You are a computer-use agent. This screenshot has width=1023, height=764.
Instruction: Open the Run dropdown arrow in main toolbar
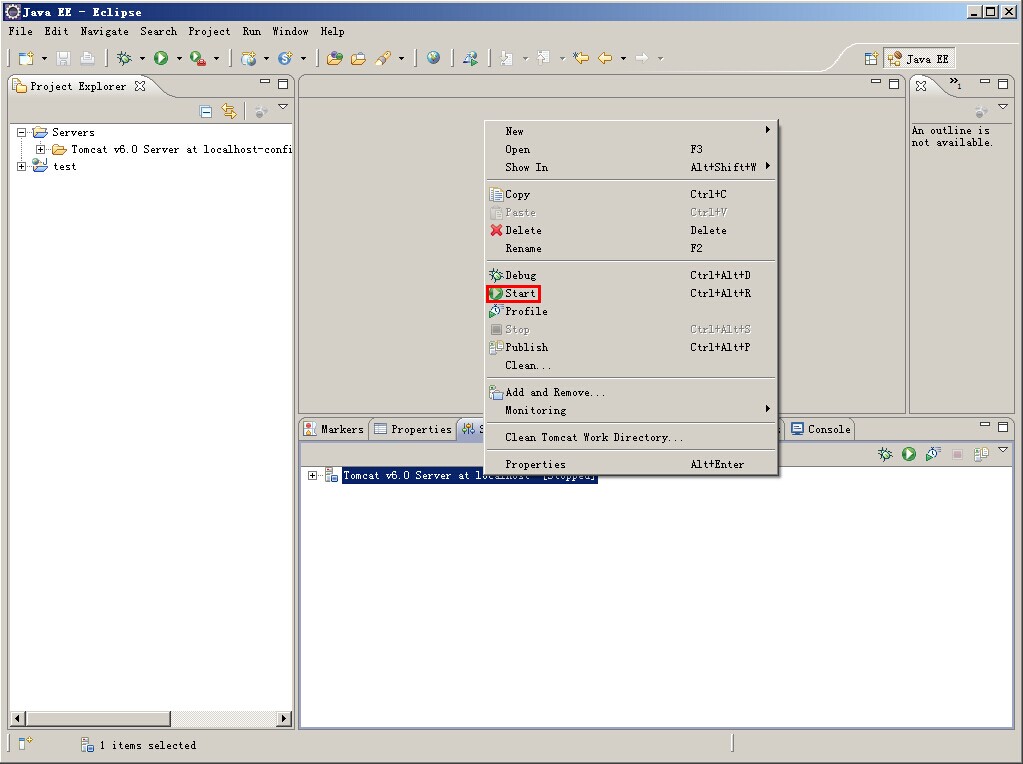pyautogui.click(x=179, y=59)
